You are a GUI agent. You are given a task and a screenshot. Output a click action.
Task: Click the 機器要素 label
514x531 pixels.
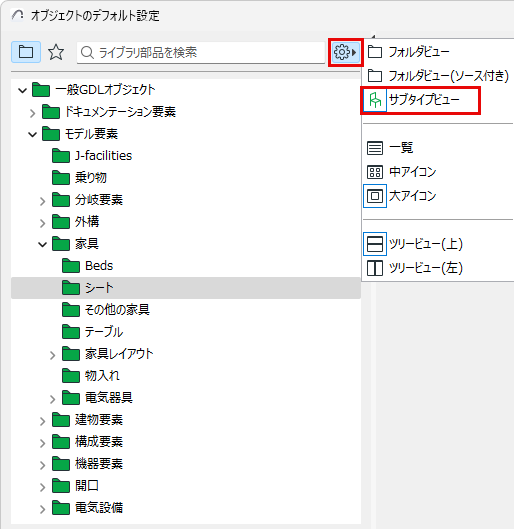[x=99, y=464]
